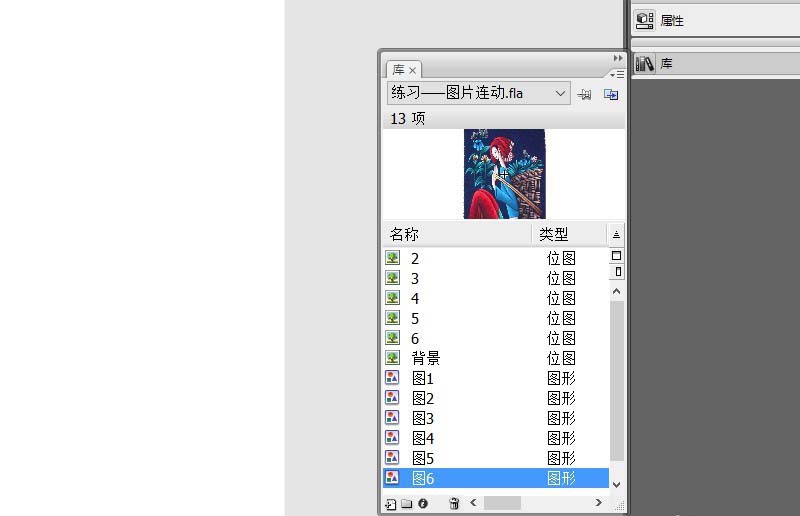Open a new library panel icon
The image size is (800, 516).
[611, 94]
